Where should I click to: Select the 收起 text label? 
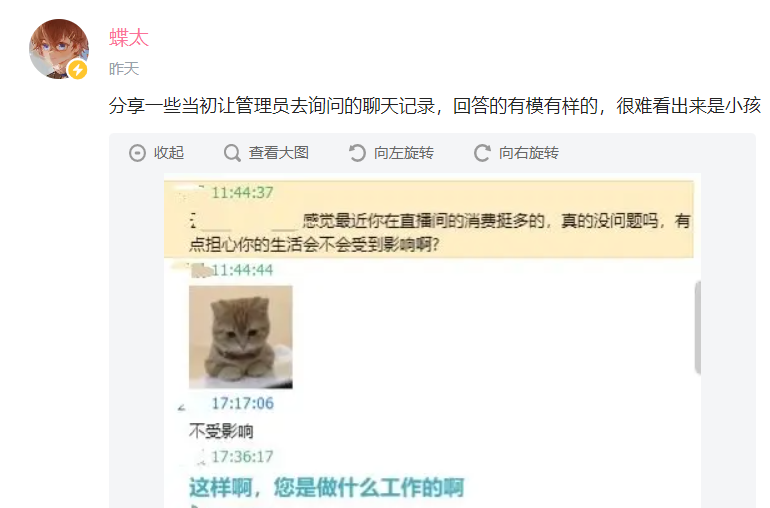[x=169, y=153]
